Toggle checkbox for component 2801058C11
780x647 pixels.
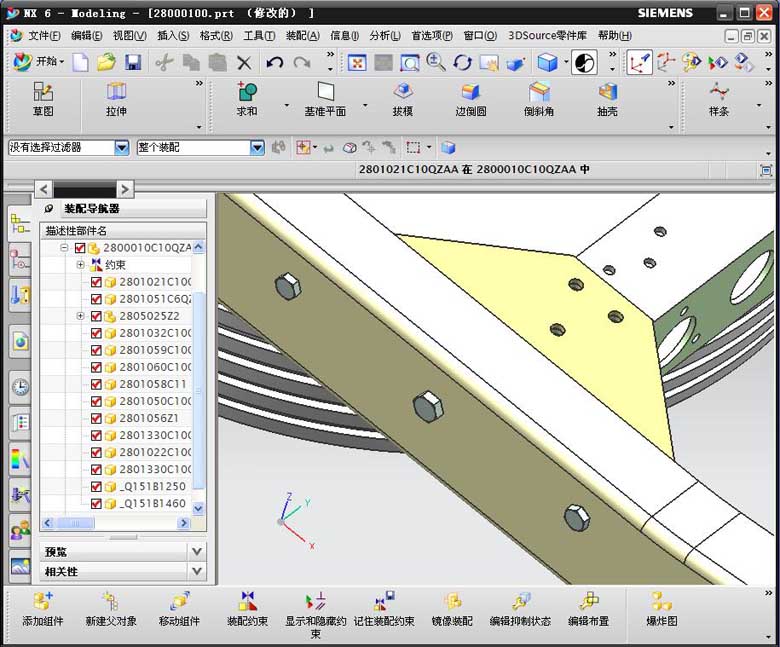coord(96,384)
